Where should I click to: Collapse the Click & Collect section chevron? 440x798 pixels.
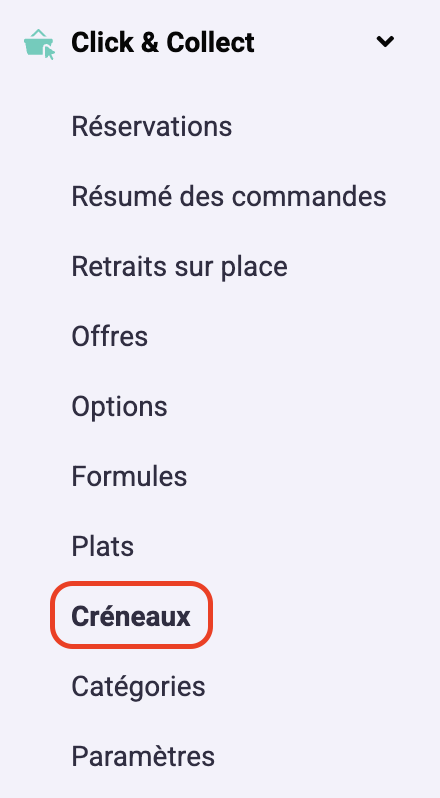click(385, 42)
